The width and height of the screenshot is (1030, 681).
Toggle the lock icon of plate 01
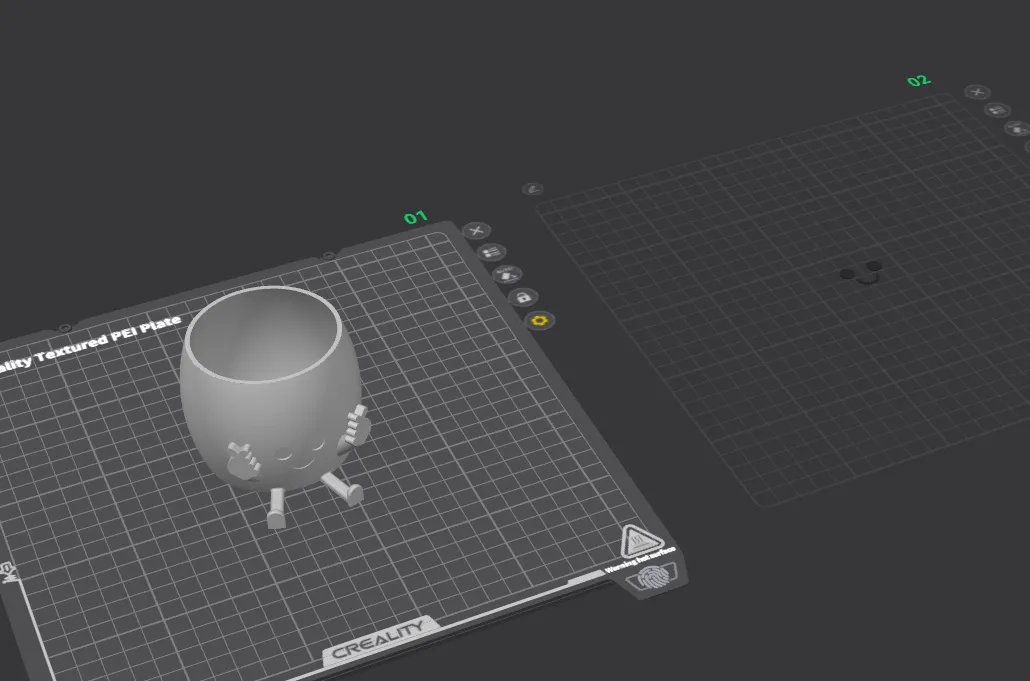(524, 297)
